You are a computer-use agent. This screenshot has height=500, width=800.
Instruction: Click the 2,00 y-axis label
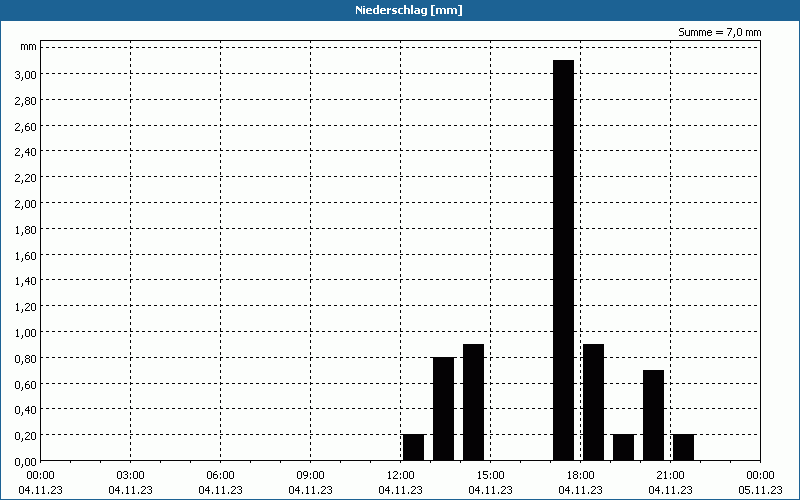tap(26, 204)
